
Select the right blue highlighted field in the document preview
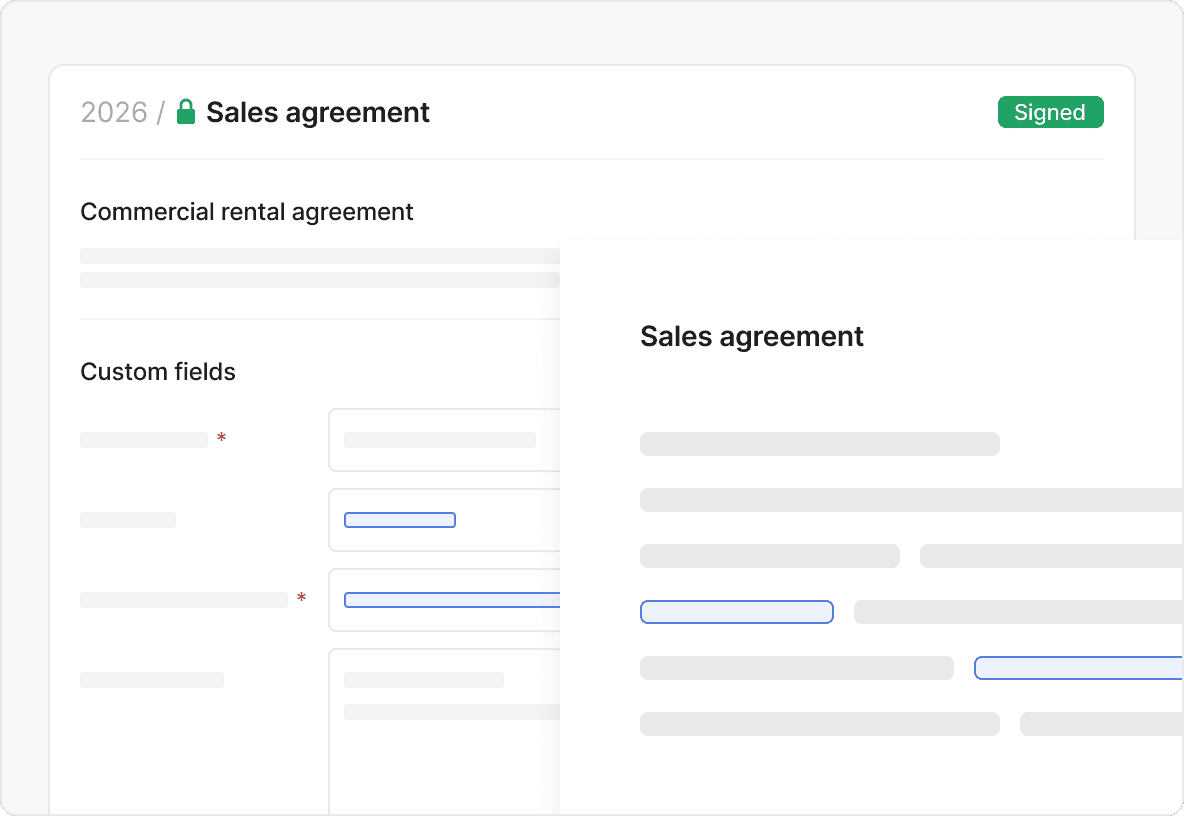[x=1078, y=668]
